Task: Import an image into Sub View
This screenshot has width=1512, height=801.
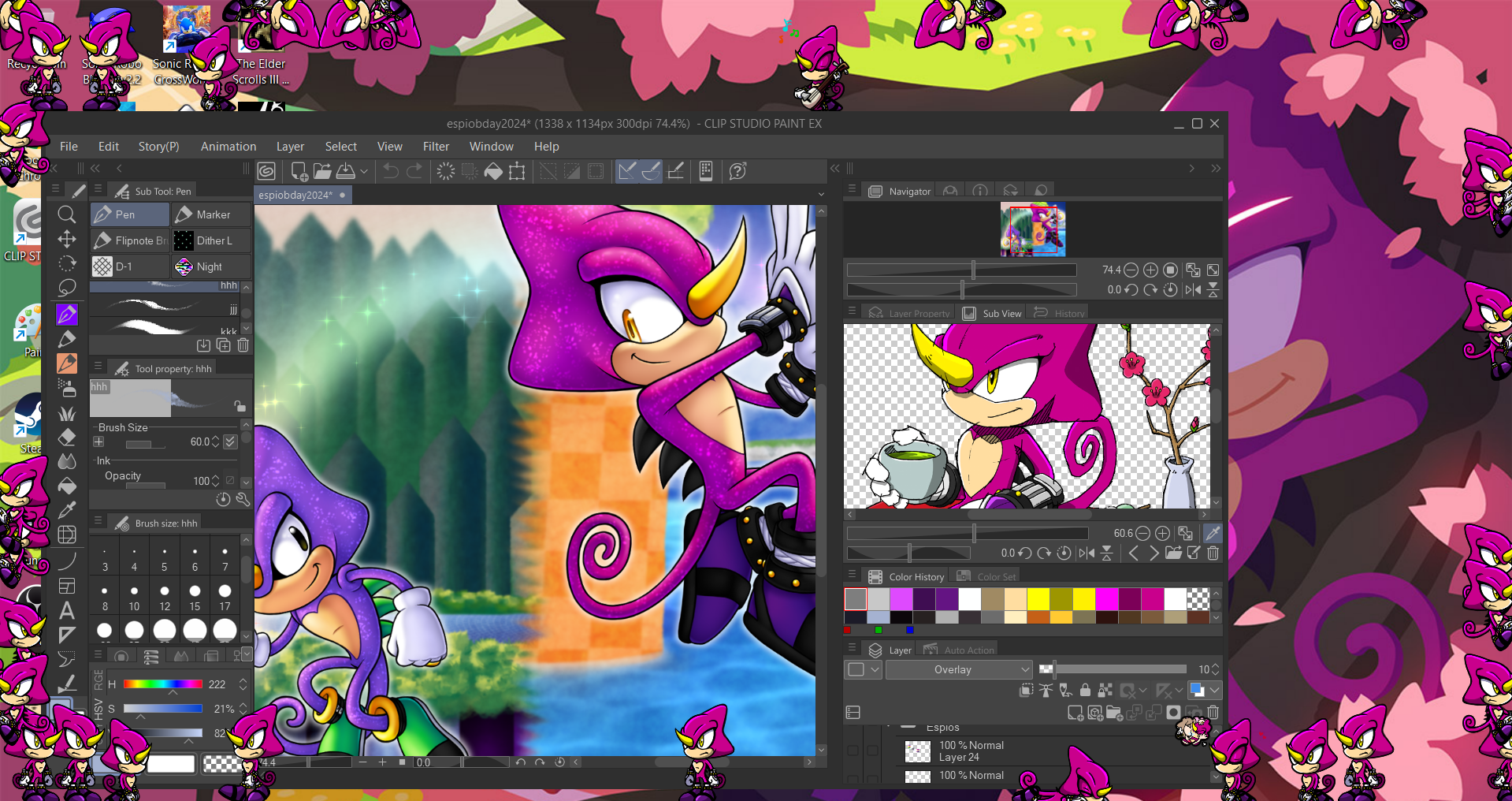Action: click(x=1173, y=553)
